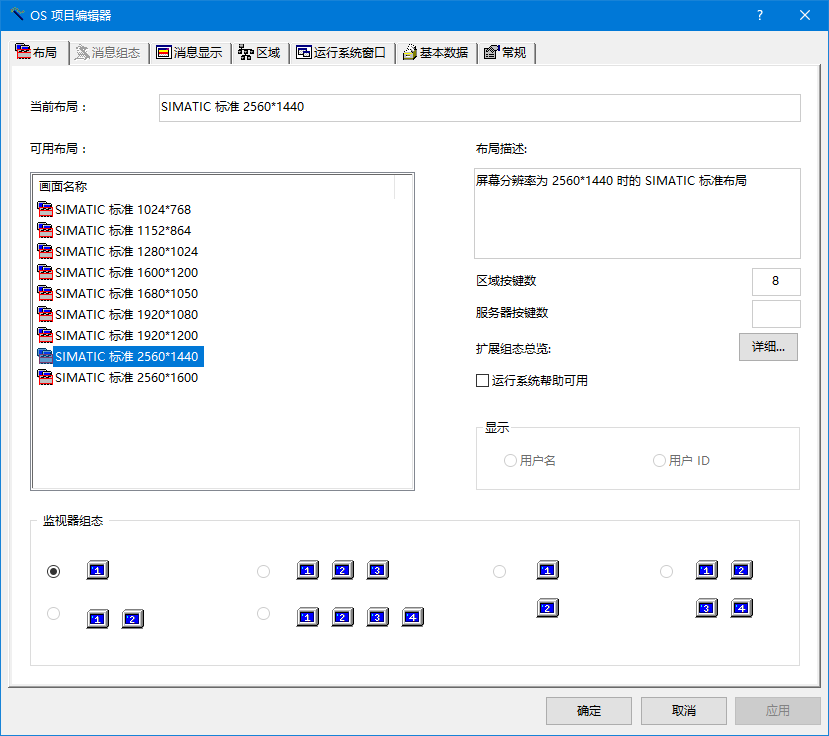Viewport: 829px width, 736px height.
Task: Select two-monitor horizontal configuration radio
Action: 53,613
